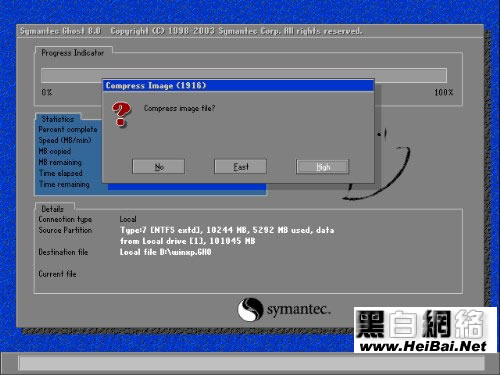500x375 pixels.
Task: Click the Compress image file question text
Action: click(x=179, y=108)
